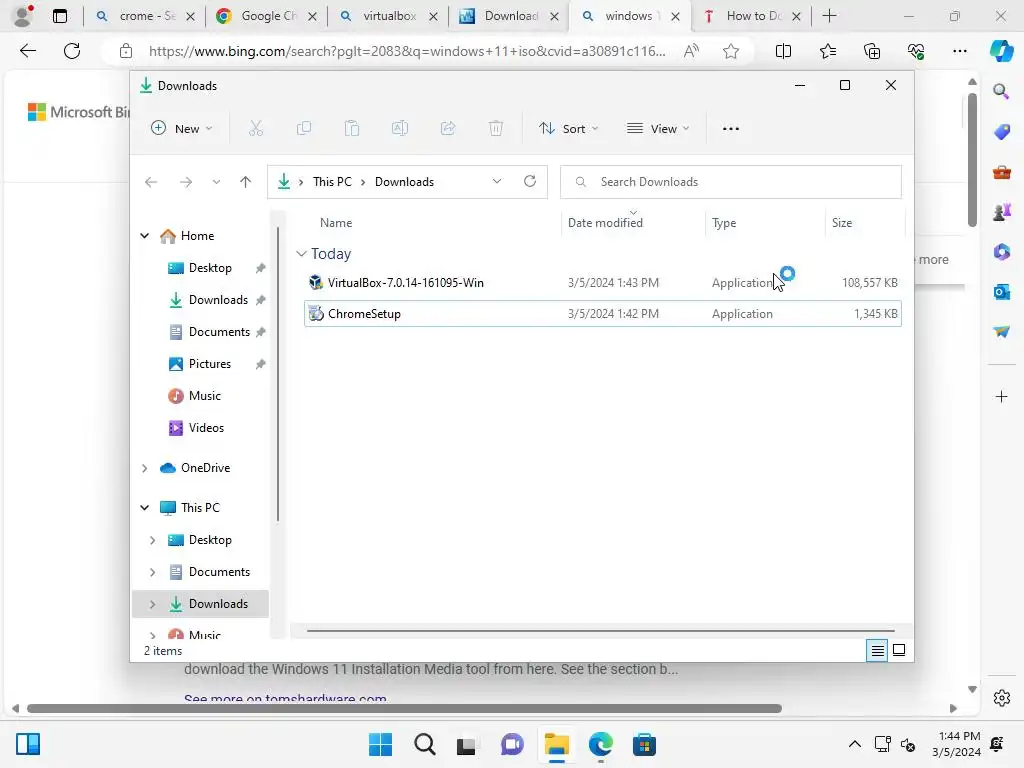Sort by the Name column header
Viewport: 1024px width, 768px height.
coord(336,223)
